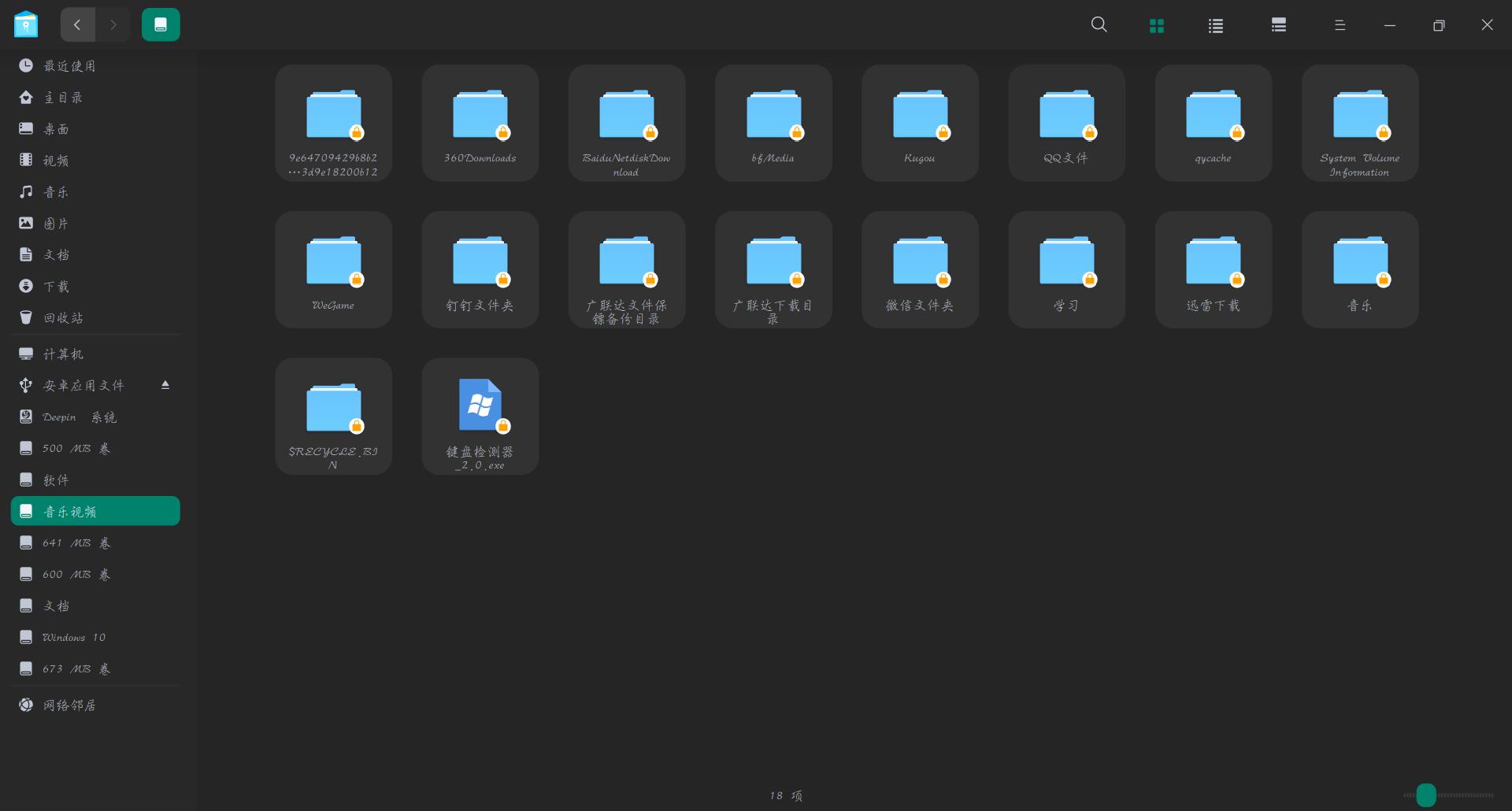
Task: Switch to list view mode
Action: tap(1215, 25)
